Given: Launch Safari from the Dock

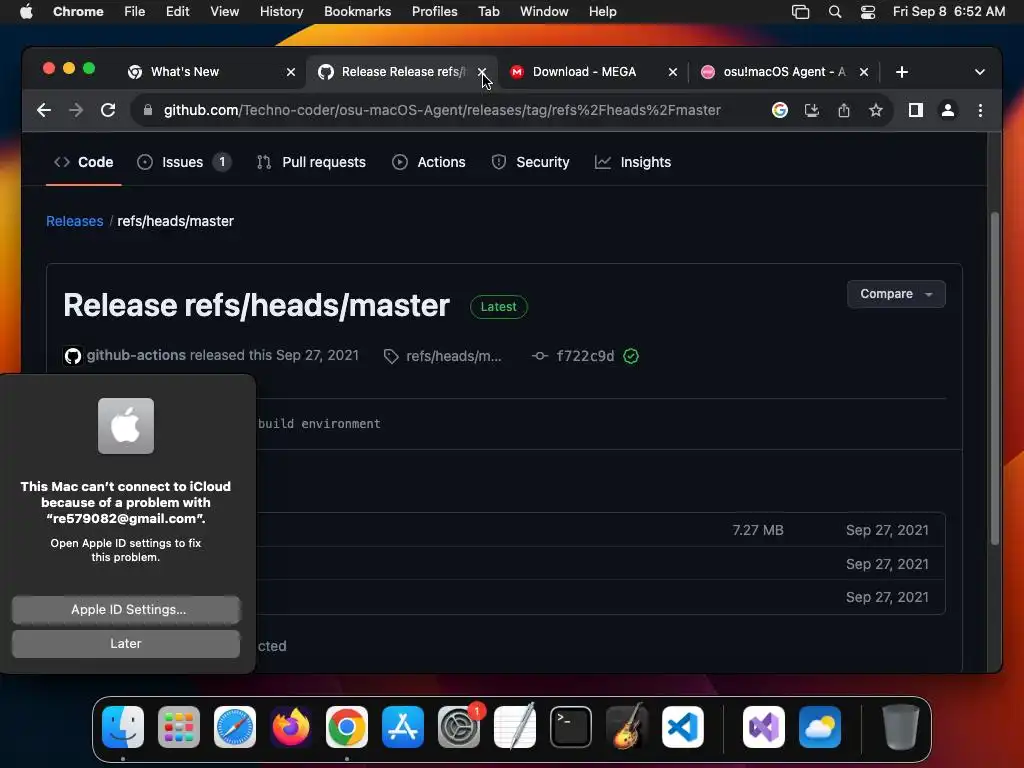Looking at the screenshot, I should [235, 727].
